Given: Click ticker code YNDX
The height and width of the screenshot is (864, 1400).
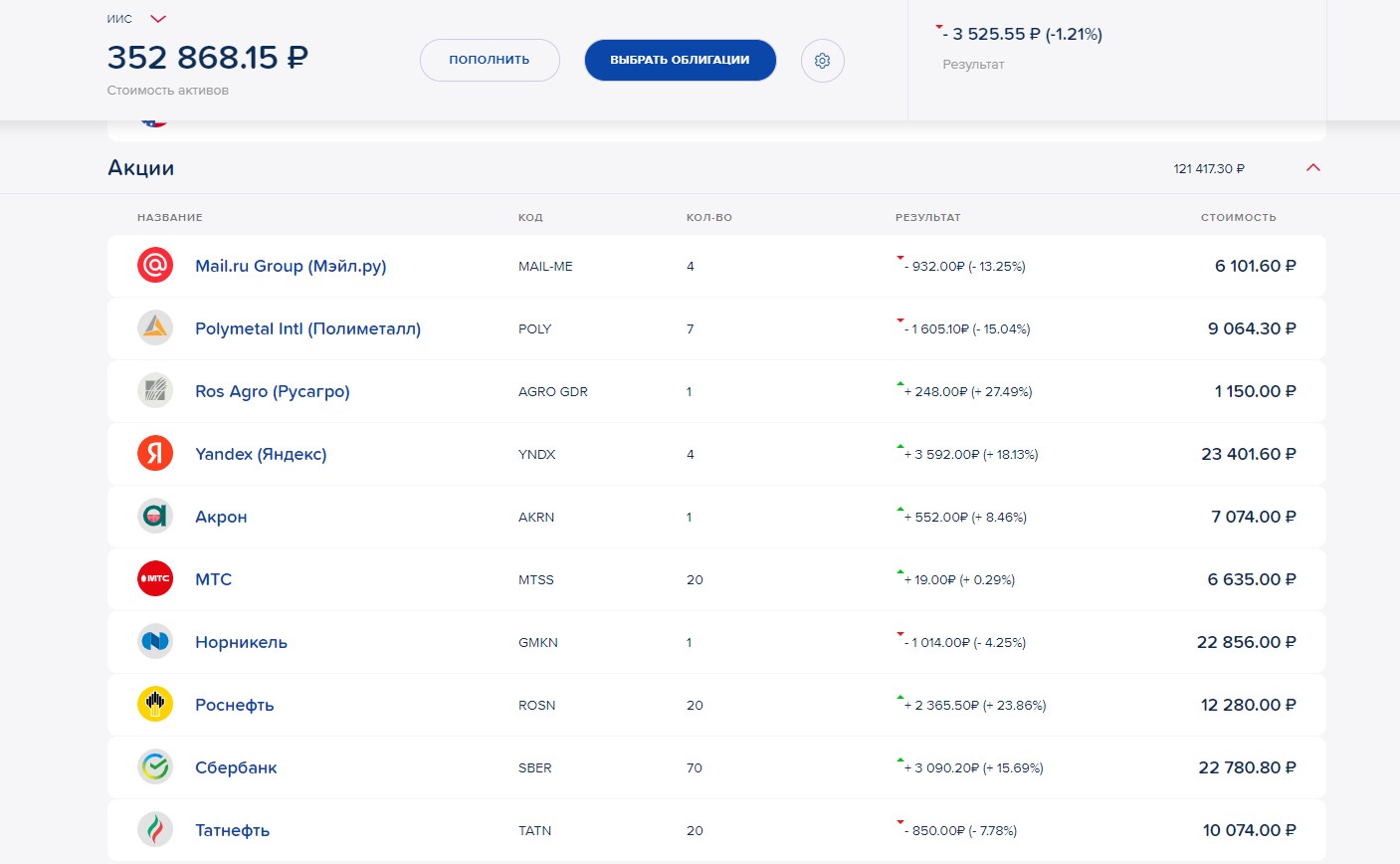Looking at the screenshot, I should coord(537,454).
